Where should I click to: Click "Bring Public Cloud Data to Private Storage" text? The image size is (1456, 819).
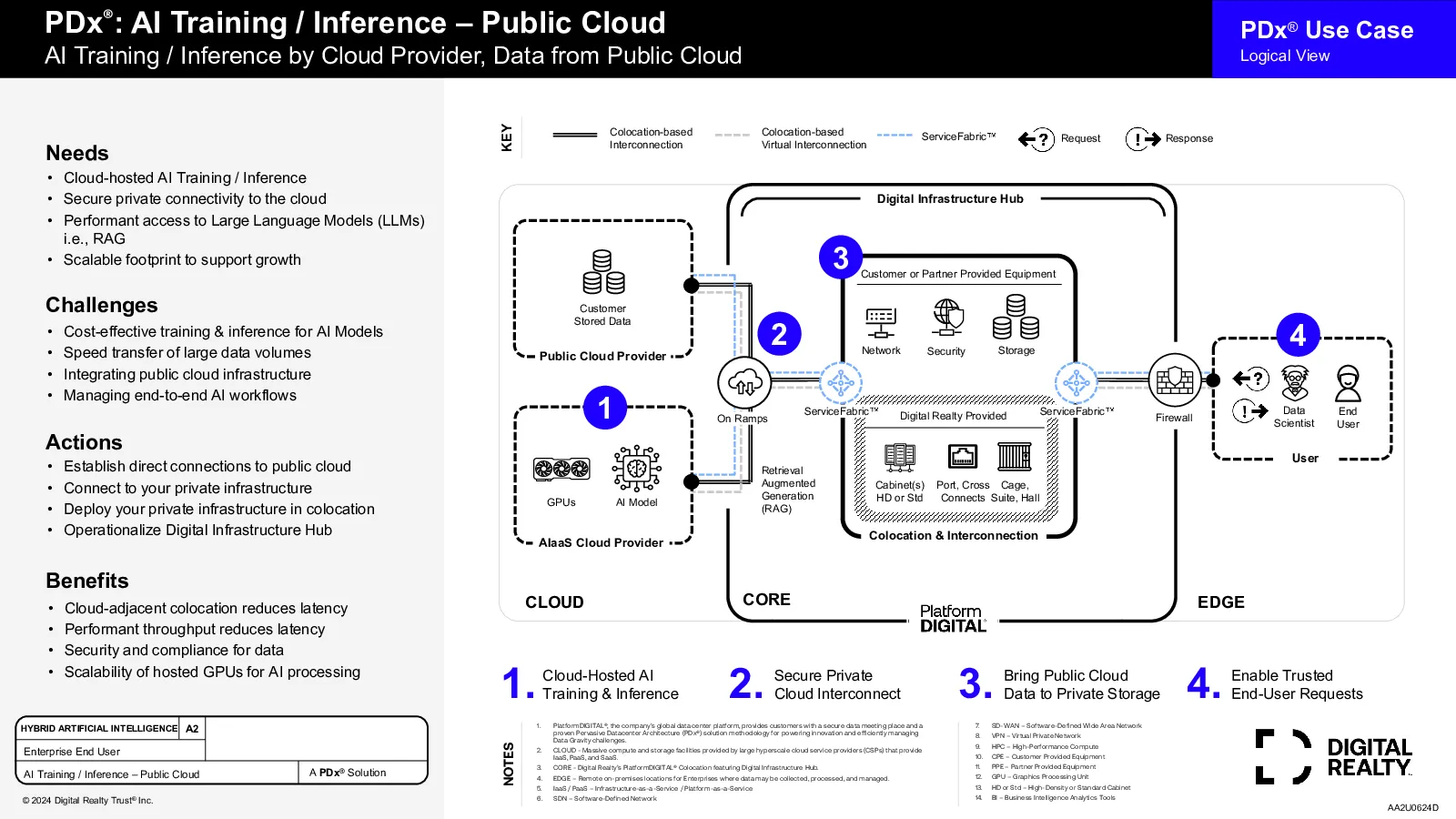coord(1082,684)
